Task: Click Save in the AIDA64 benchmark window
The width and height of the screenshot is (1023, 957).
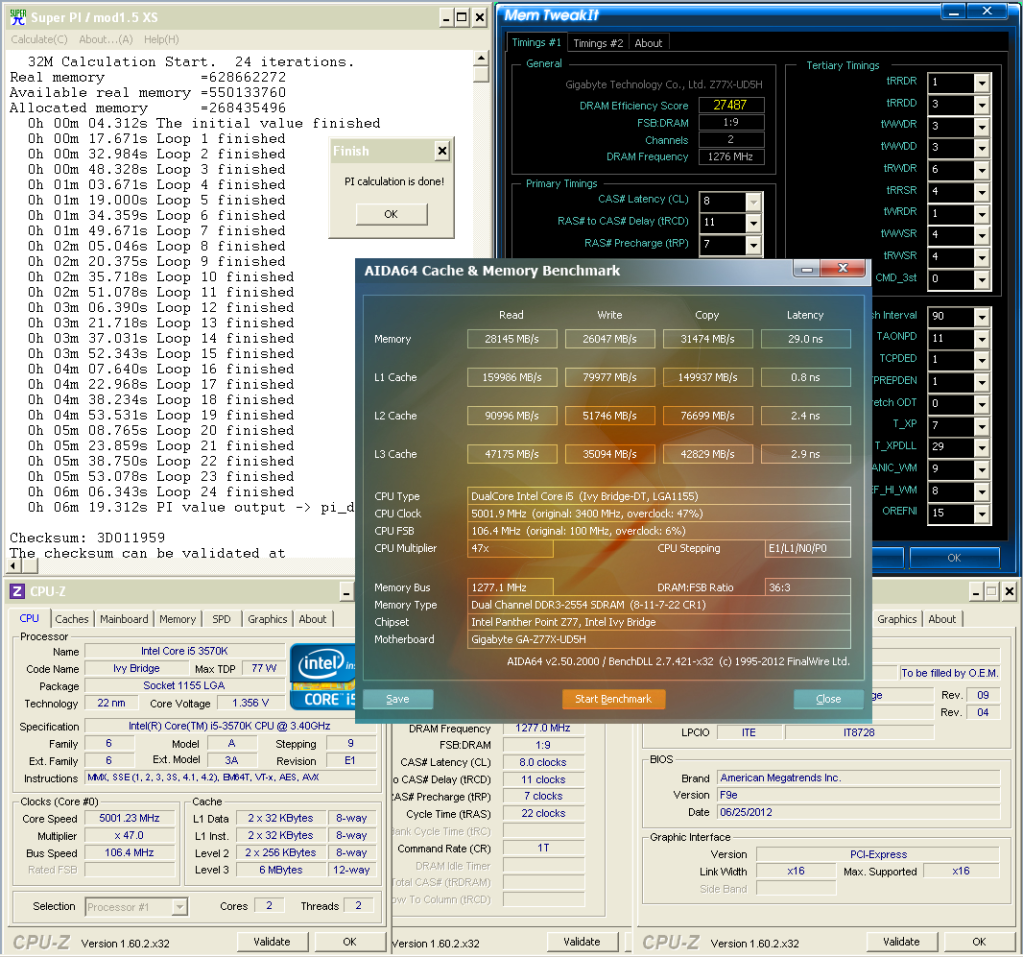Action: 397,699
